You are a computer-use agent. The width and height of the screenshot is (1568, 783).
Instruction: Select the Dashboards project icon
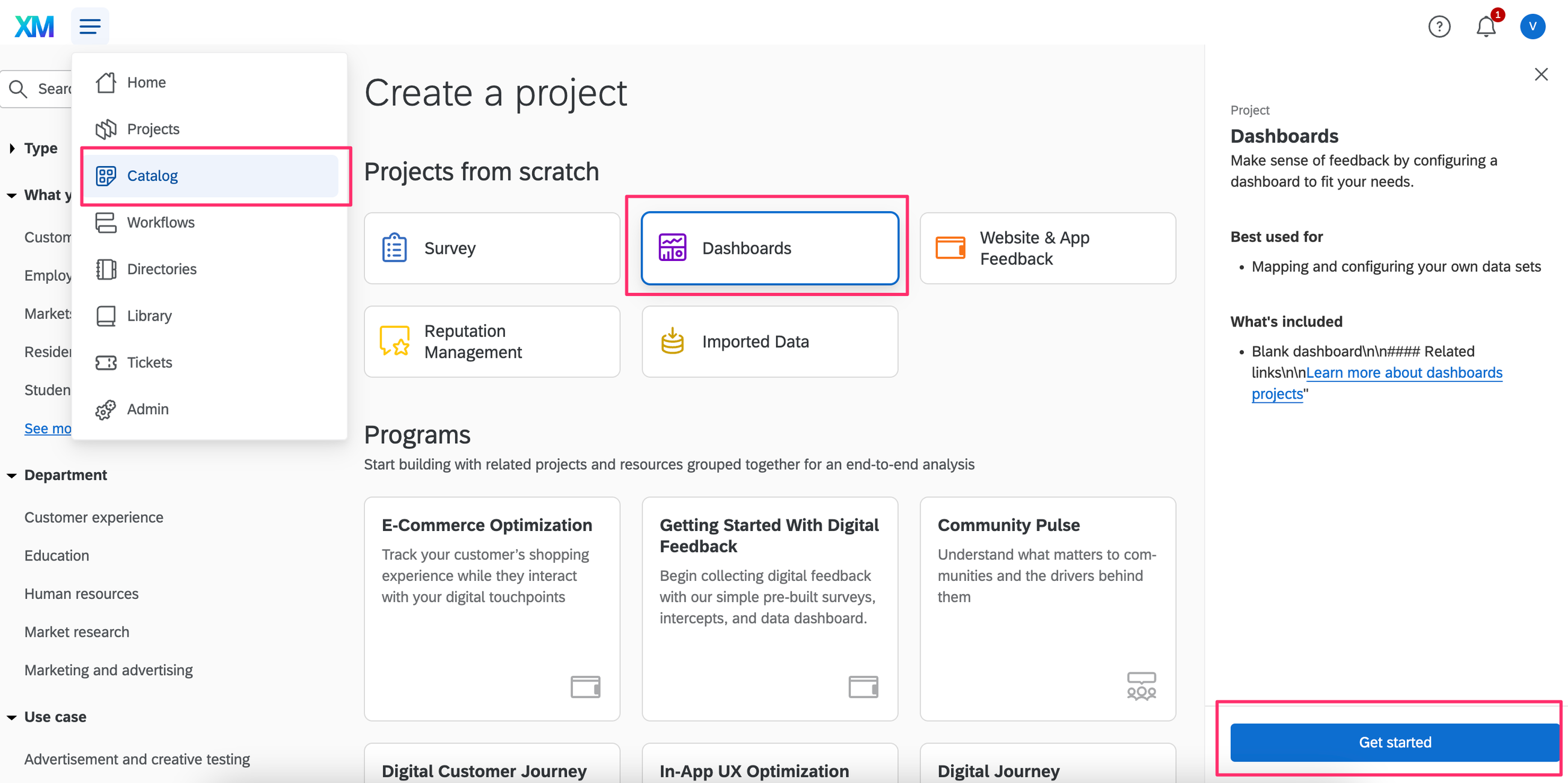click(672, 248)
